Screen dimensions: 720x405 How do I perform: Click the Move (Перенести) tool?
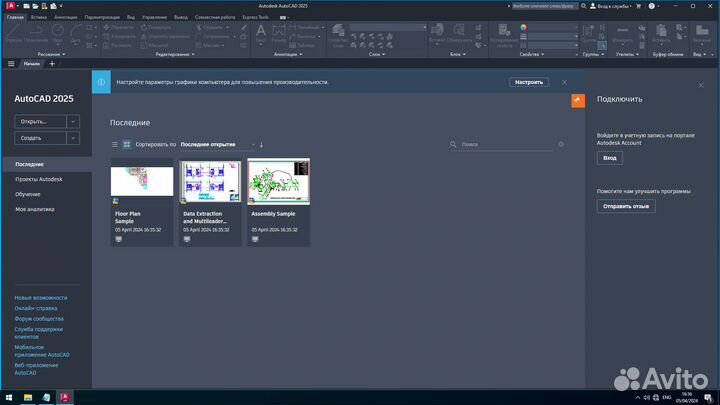(119, 28)
